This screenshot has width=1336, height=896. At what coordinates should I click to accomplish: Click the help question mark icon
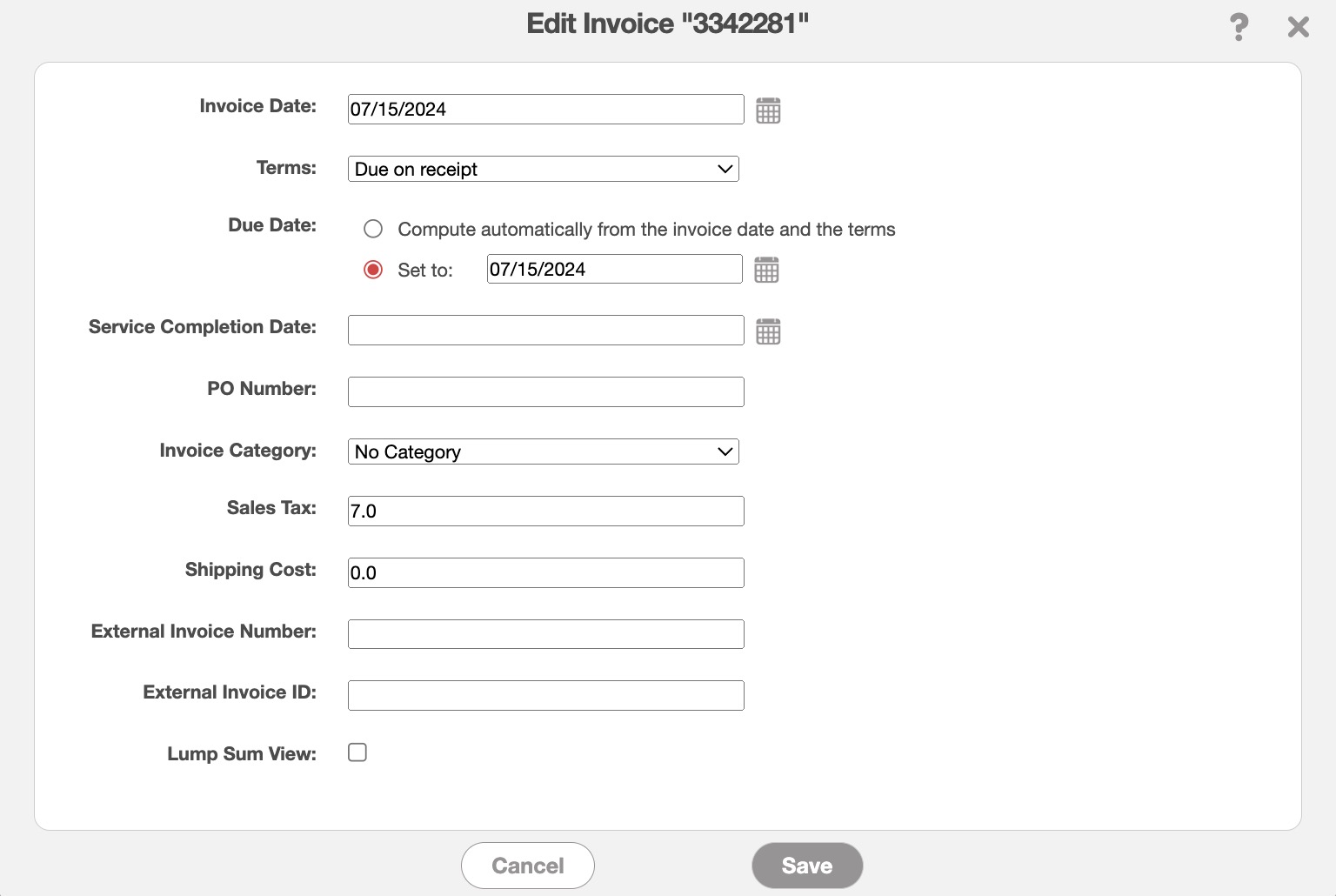click(x=1239, y=27)
